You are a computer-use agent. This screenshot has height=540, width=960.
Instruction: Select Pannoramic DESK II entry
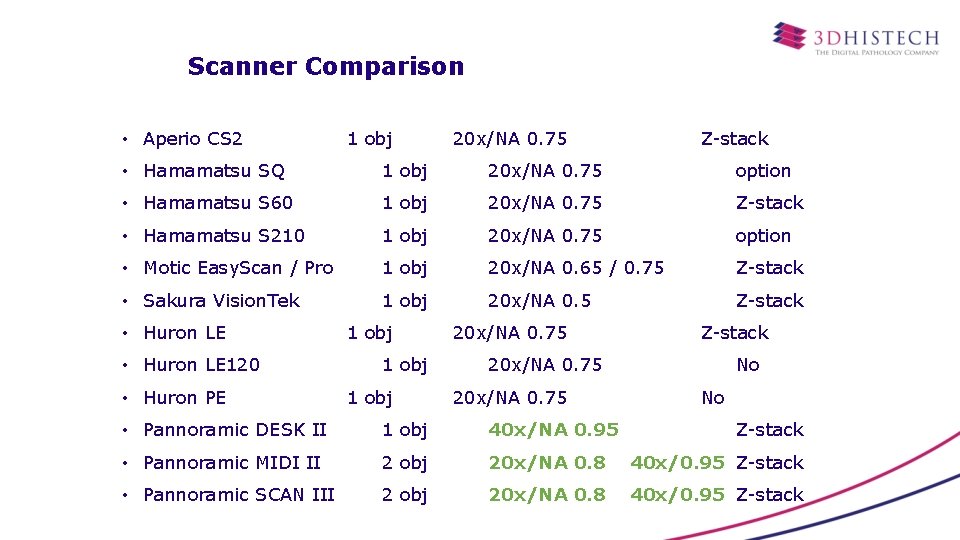234,430
